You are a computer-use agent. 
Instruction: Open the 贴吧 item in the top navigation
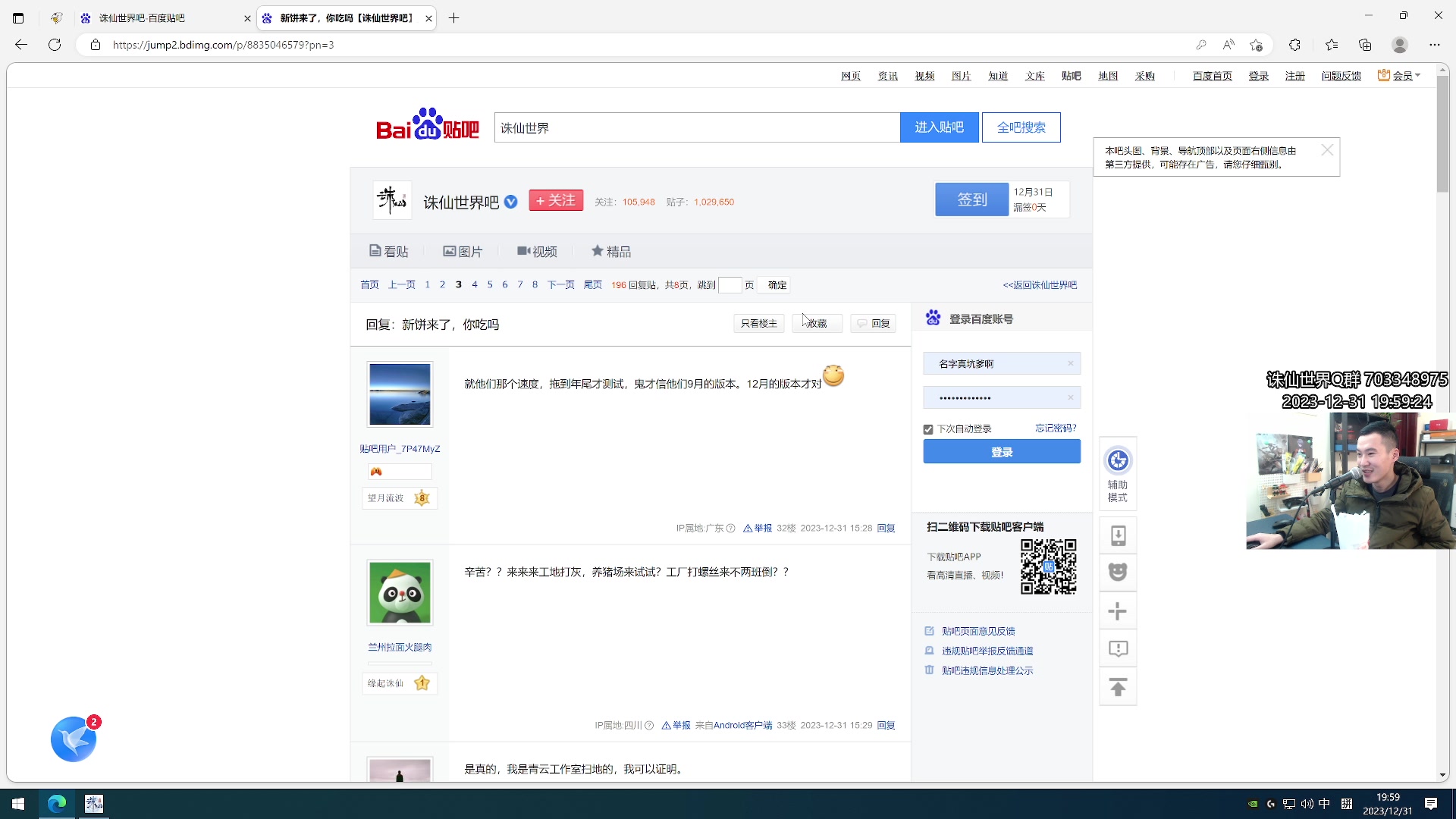[x=1071, y=76]
